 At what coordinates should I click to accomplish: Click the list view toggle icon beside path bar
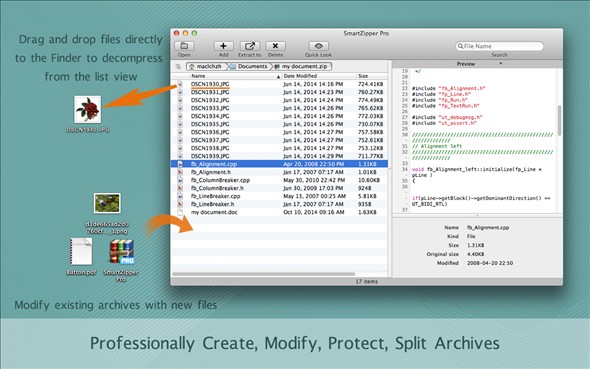(178, 67)
